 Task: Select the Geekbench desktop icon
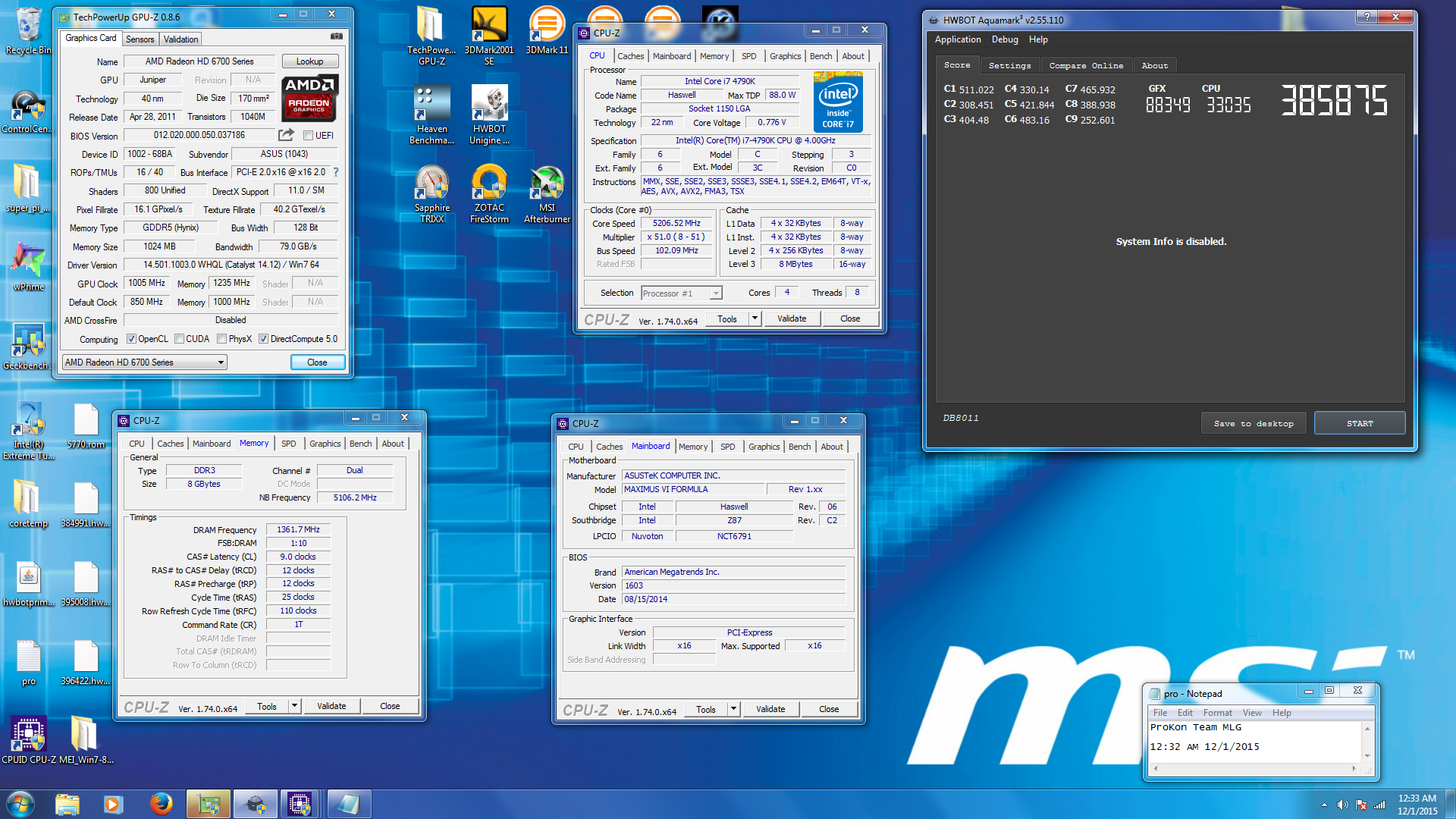(27, 347)
